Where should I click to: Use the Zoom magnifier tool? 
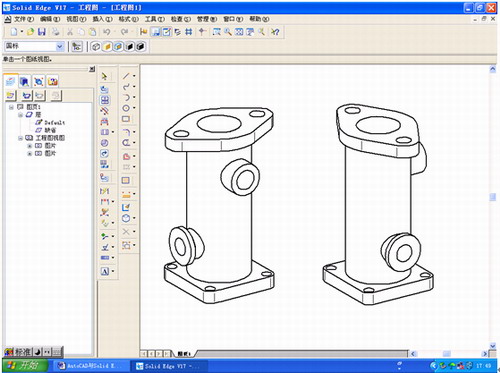coord(228,32)
